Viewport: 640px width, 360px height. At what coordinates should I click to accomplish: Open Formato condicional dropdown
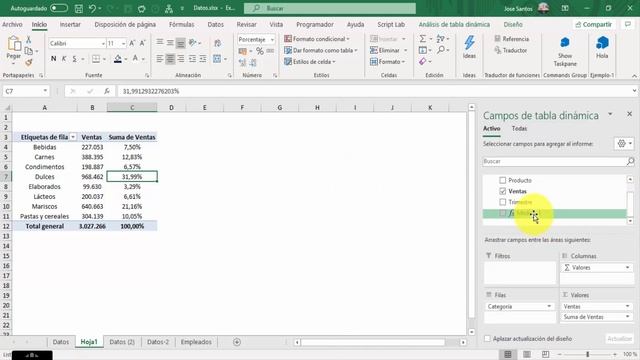pyautogui.click(x=317, y=39)
